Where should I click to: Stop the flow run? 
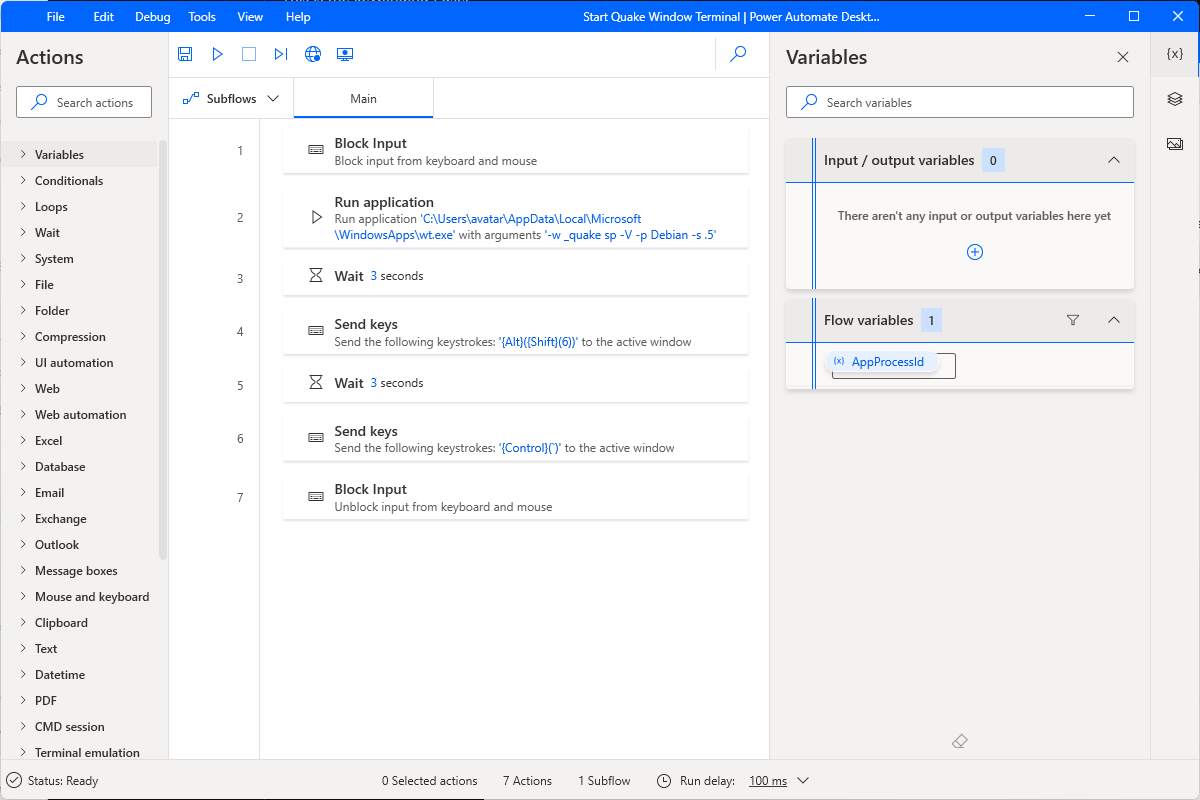(x=249, y=54)
